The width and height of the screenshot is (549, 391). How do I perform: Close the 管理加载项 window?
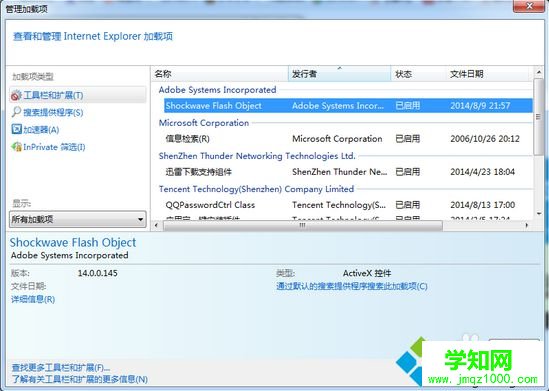[529, 6]
